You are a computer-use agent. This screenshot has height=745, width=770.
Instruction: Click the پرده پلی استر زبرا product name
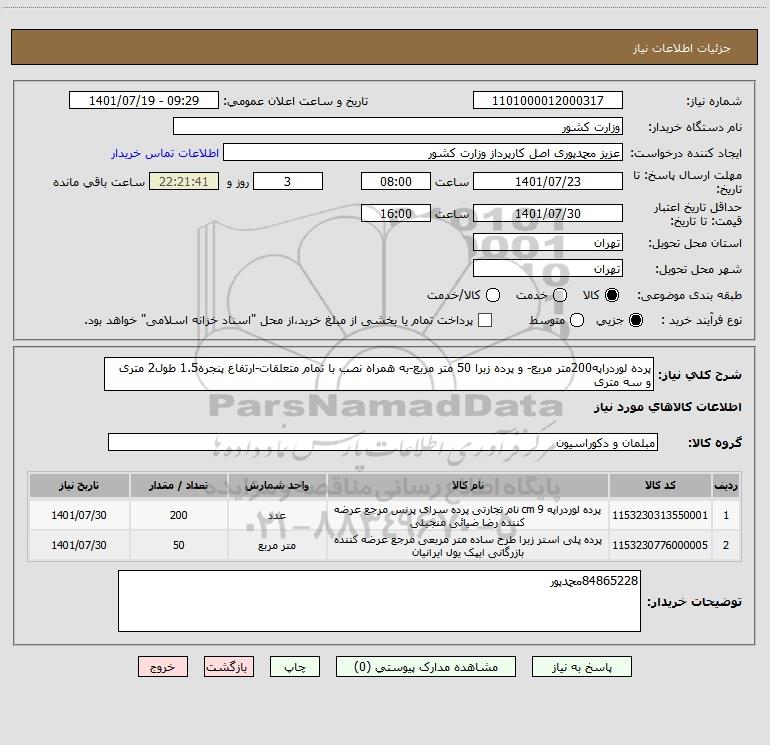[468, 546]
